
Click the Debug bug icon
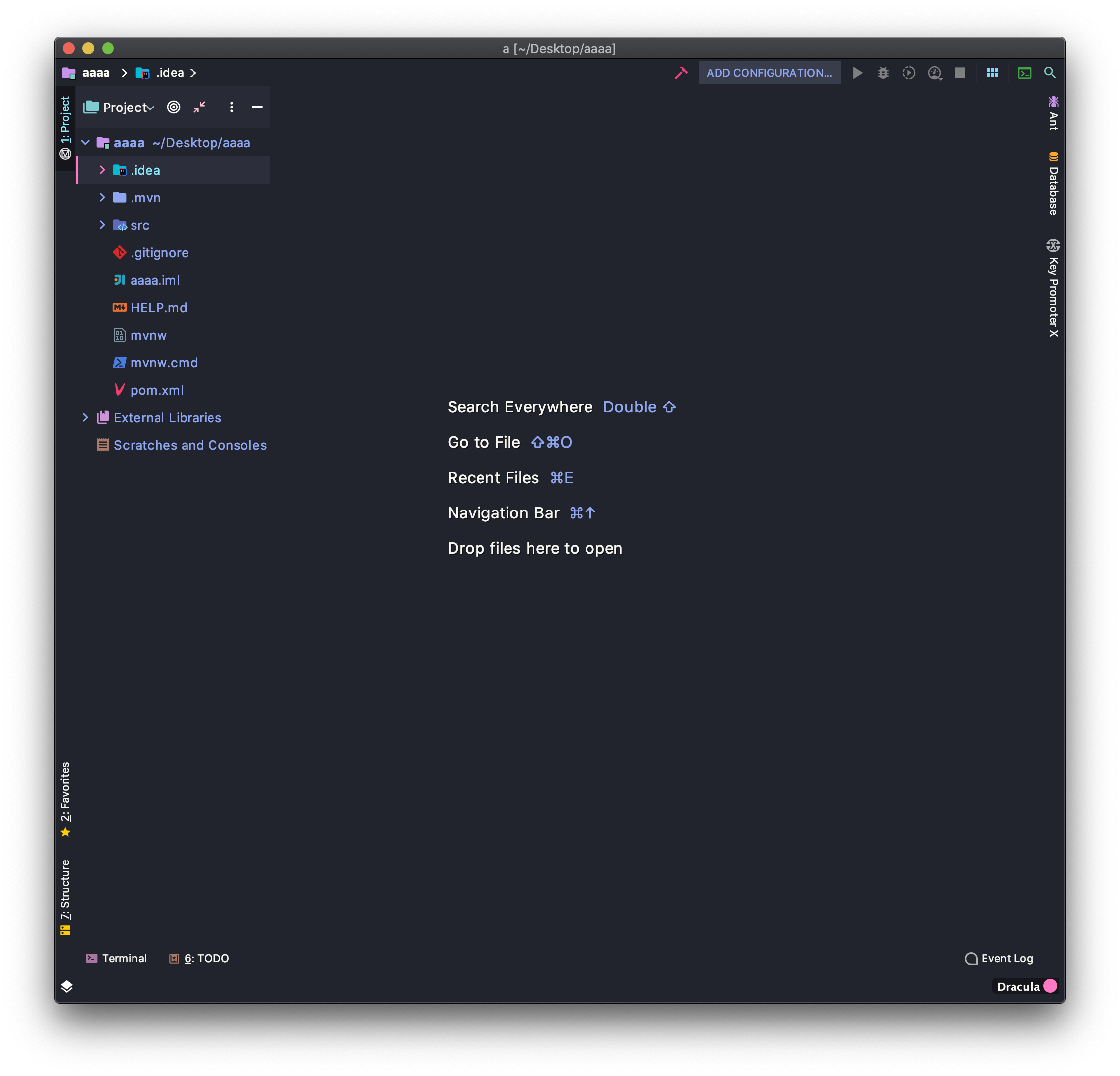pos(883,73)
